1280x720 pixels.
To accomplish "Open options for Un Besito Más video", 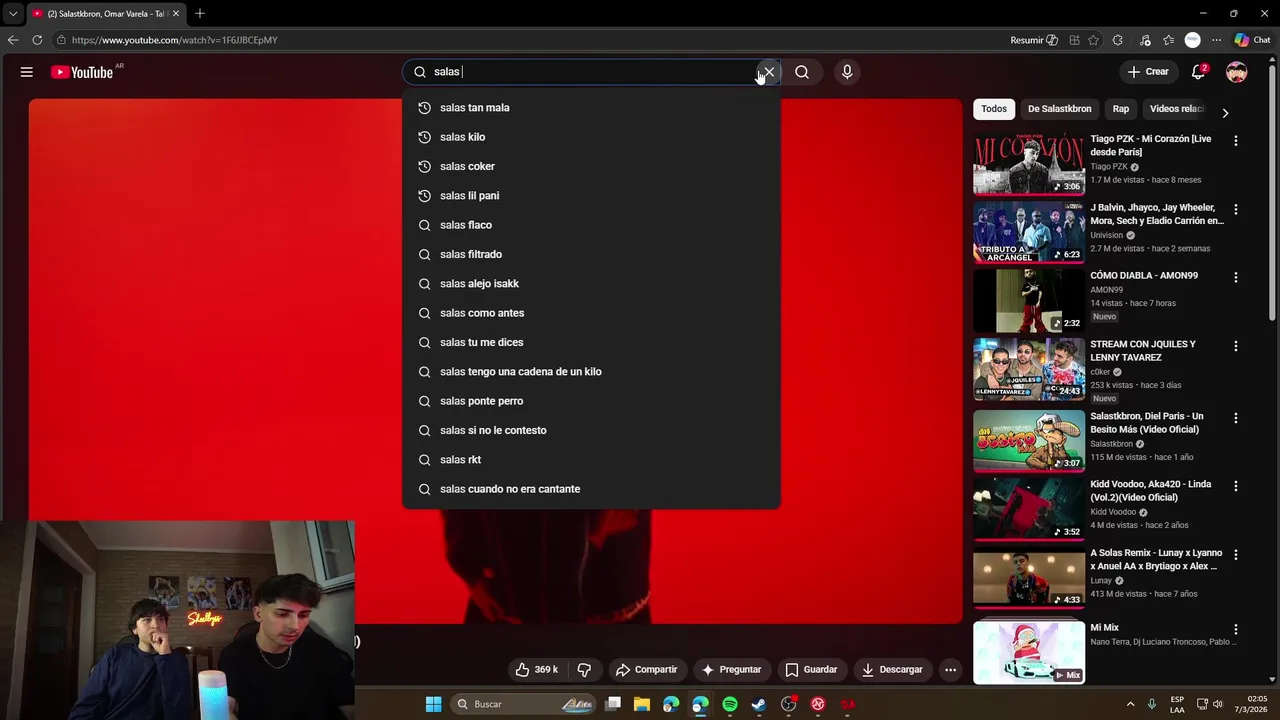I will [x=1236, y=418].
